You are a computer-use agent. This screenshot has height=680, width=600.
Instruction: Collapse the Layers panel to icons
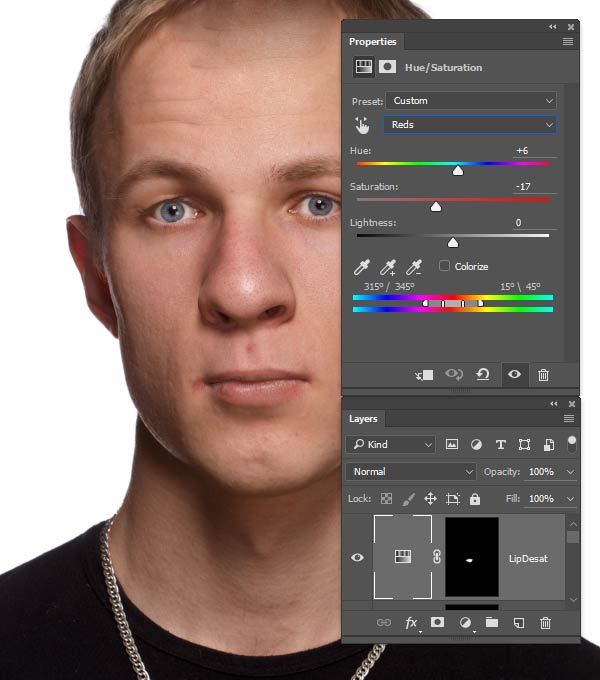(554, 404)
